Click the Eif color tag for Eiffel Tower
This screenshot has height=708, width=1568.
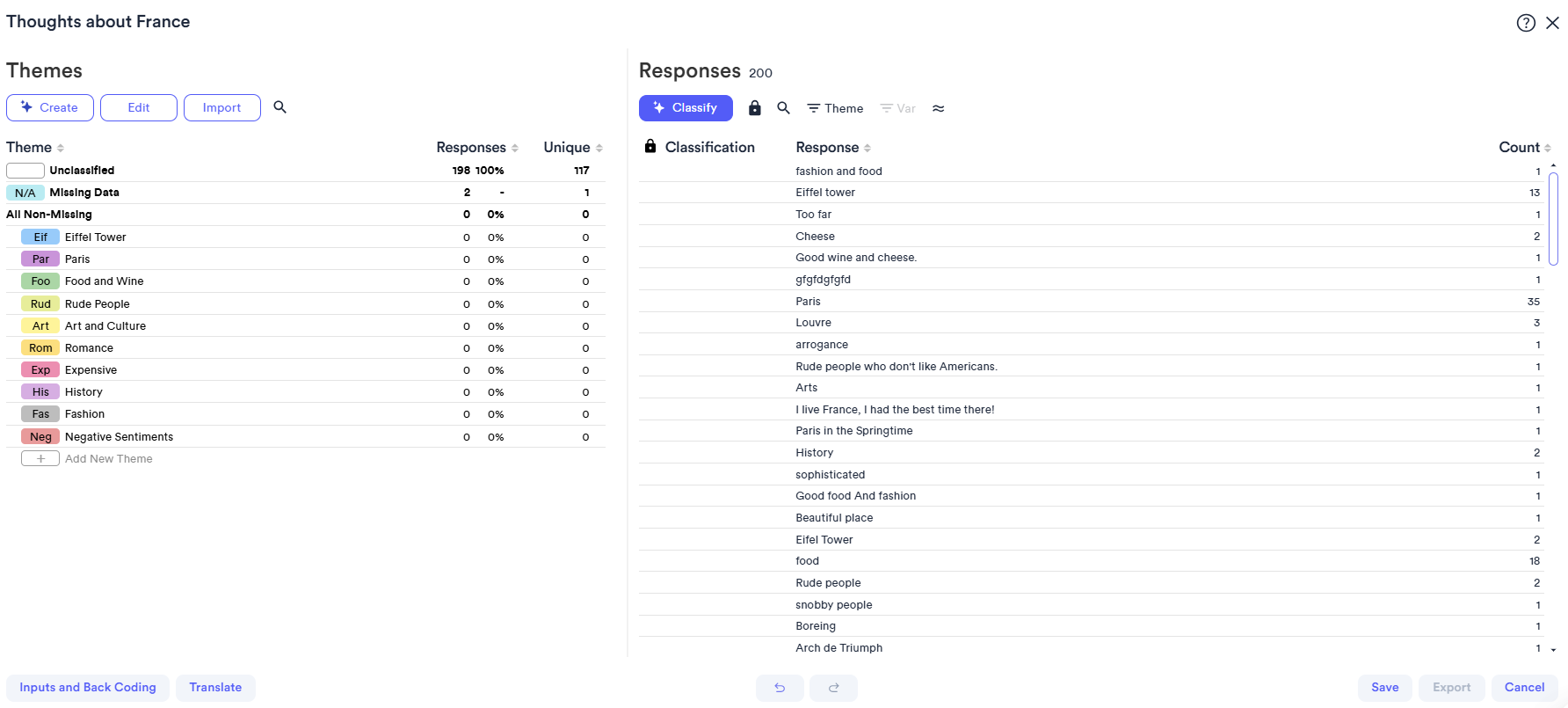40,237
